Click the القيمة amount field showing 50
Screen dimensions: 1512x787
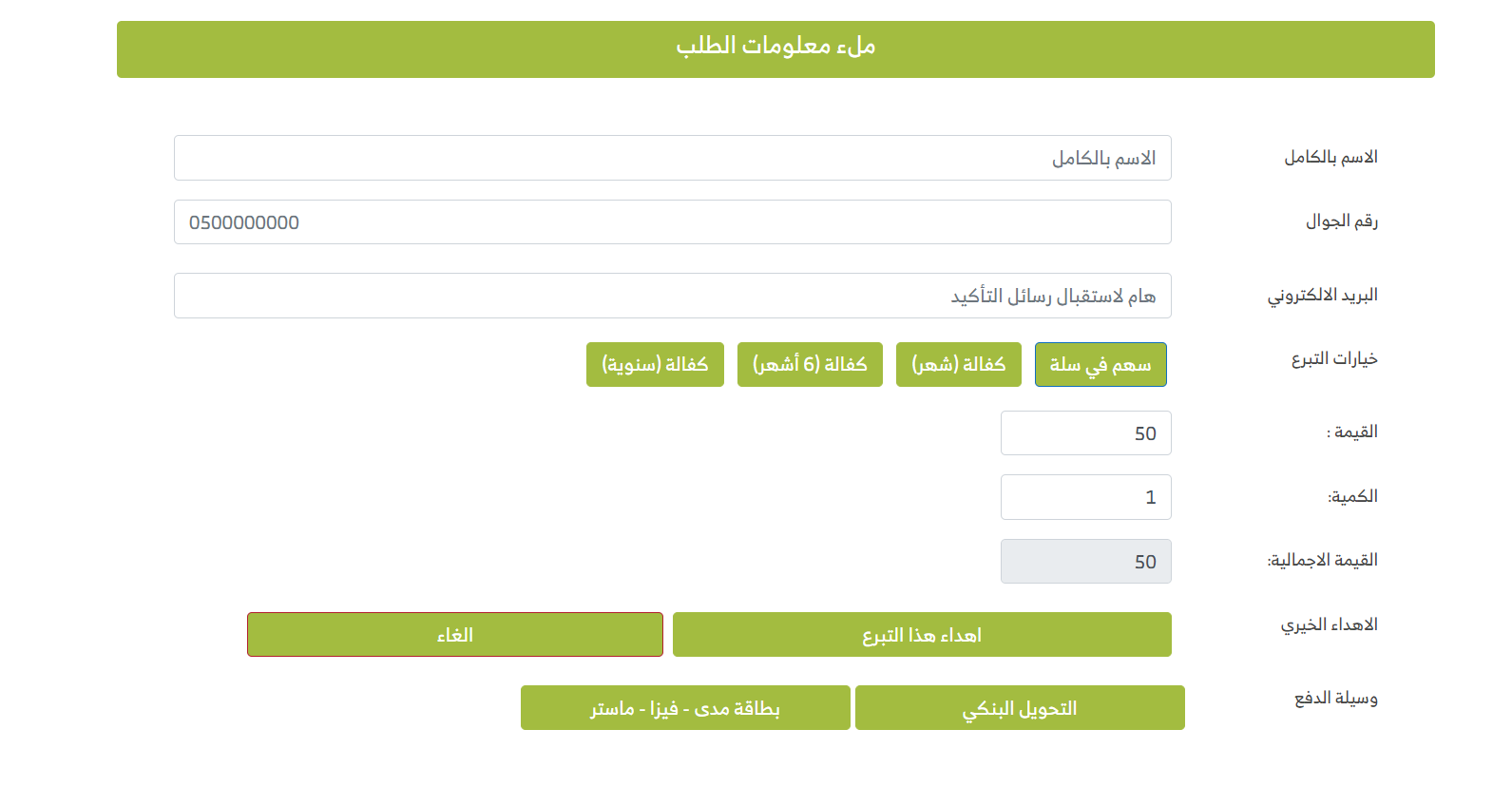[x=1085, y=433]
